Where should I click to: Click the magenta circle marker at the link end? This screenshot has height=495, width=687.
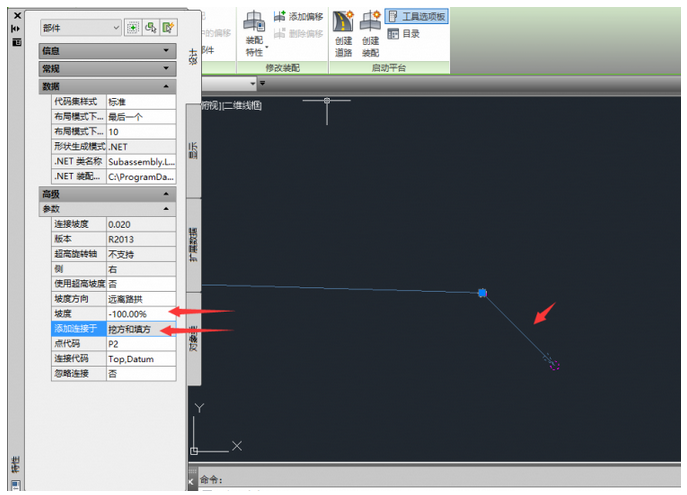555,365
